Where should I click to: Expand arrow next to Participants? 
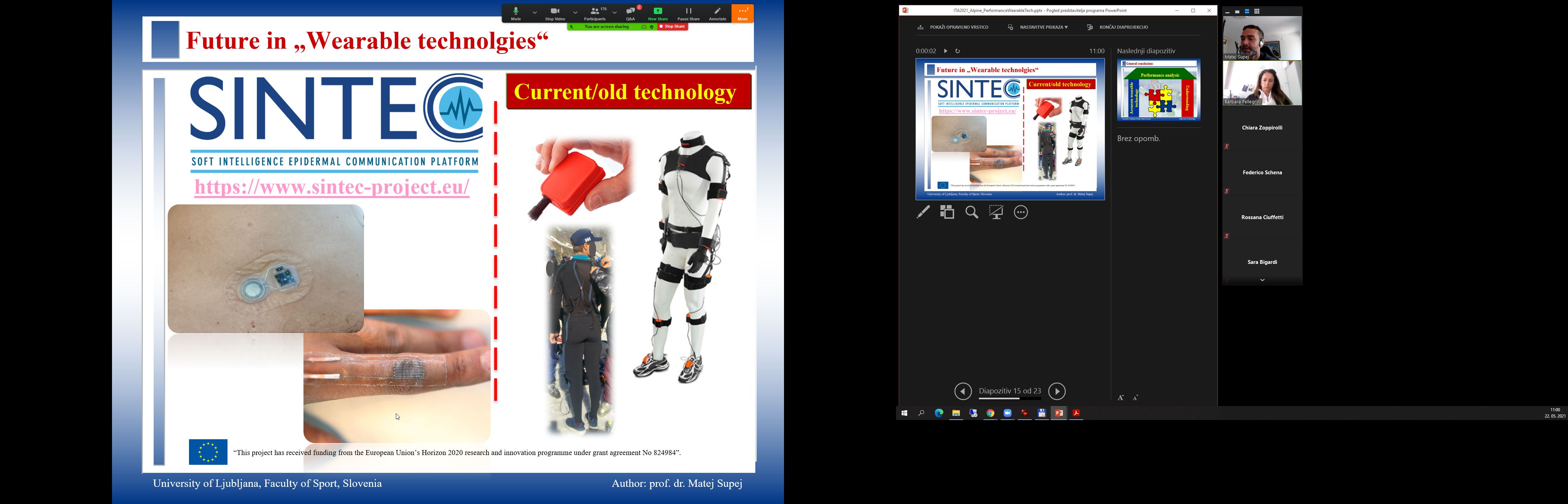point(615,12)
